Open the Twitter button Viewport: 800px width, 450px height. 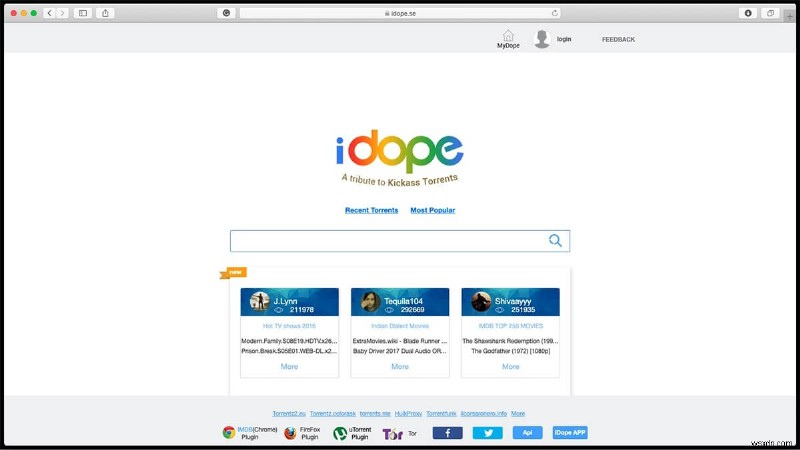487,433
